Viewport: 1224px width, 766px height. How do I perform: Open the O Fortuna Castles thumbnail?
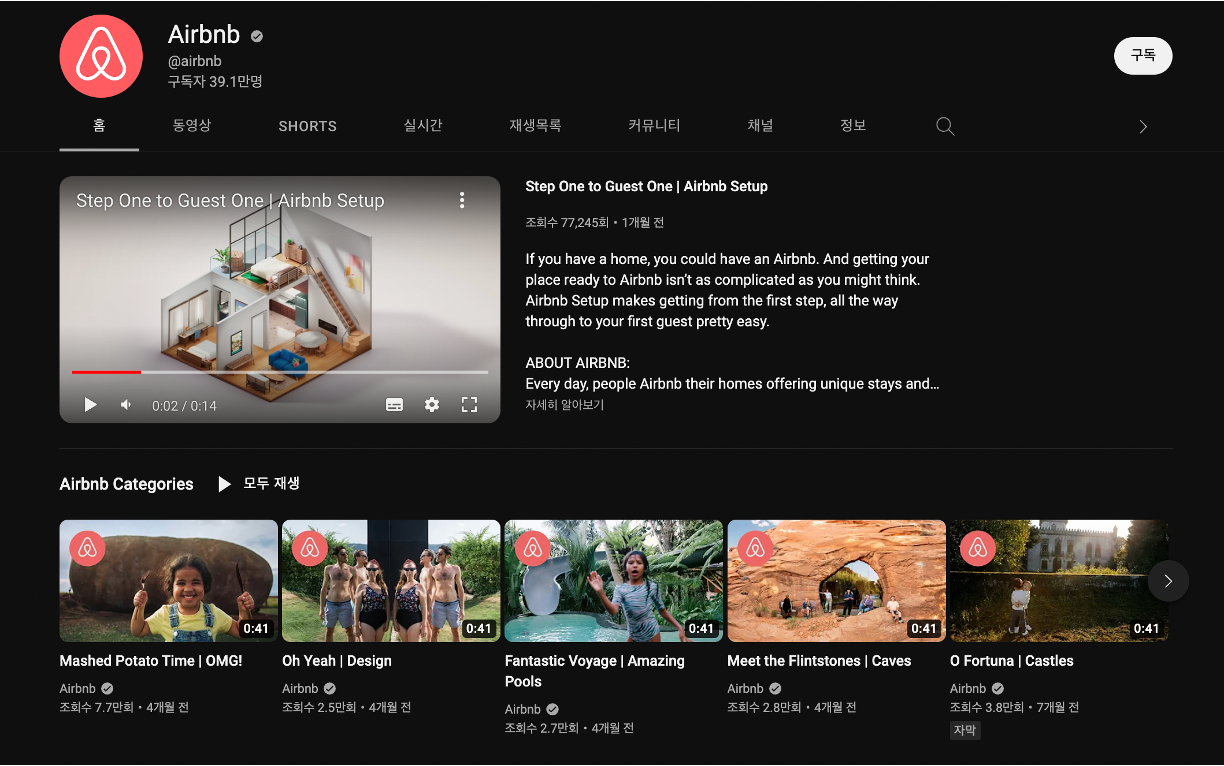1059,580
